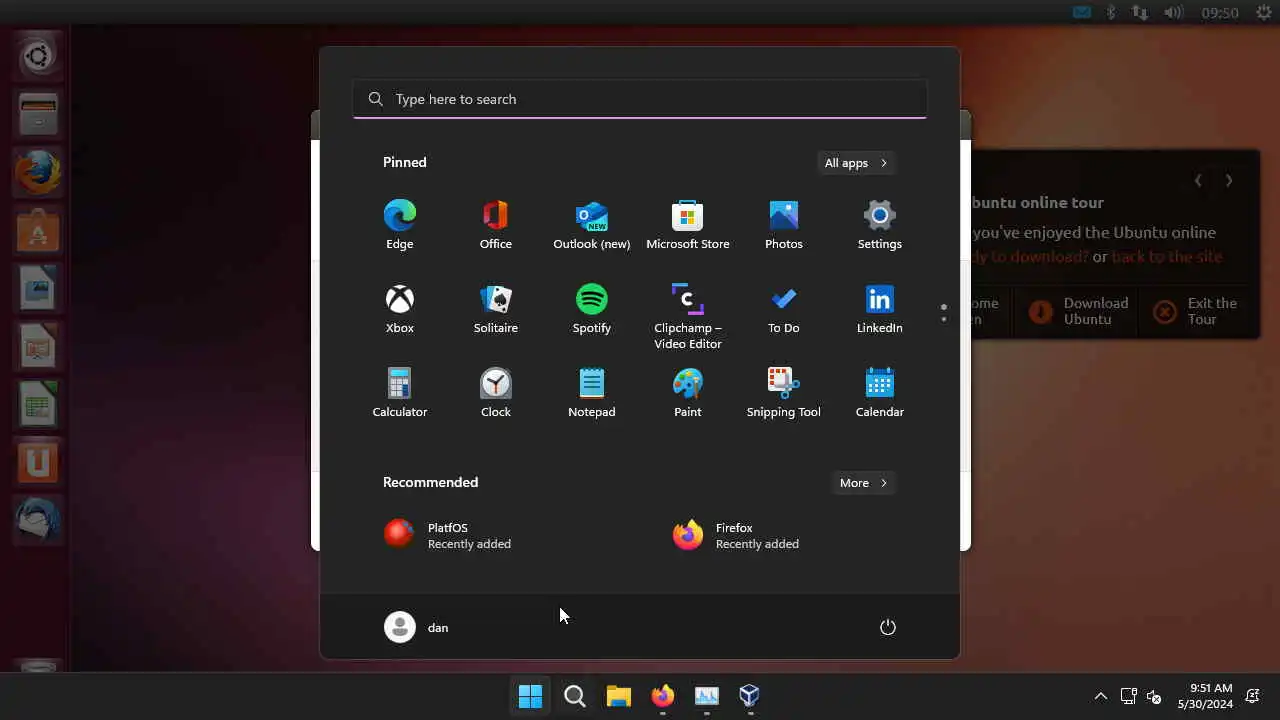This screenshot has width=1280, height=720.
Task: Launch the Photos app
Action: pos(783,225)
